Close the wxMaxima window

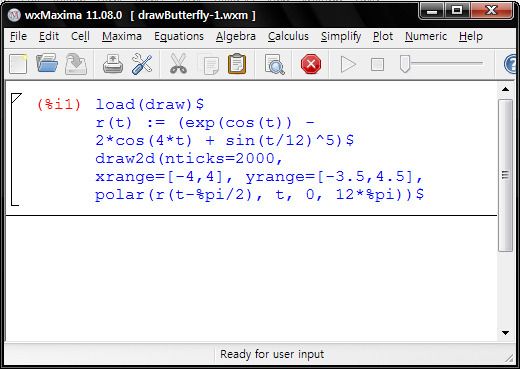click(491, 12)
